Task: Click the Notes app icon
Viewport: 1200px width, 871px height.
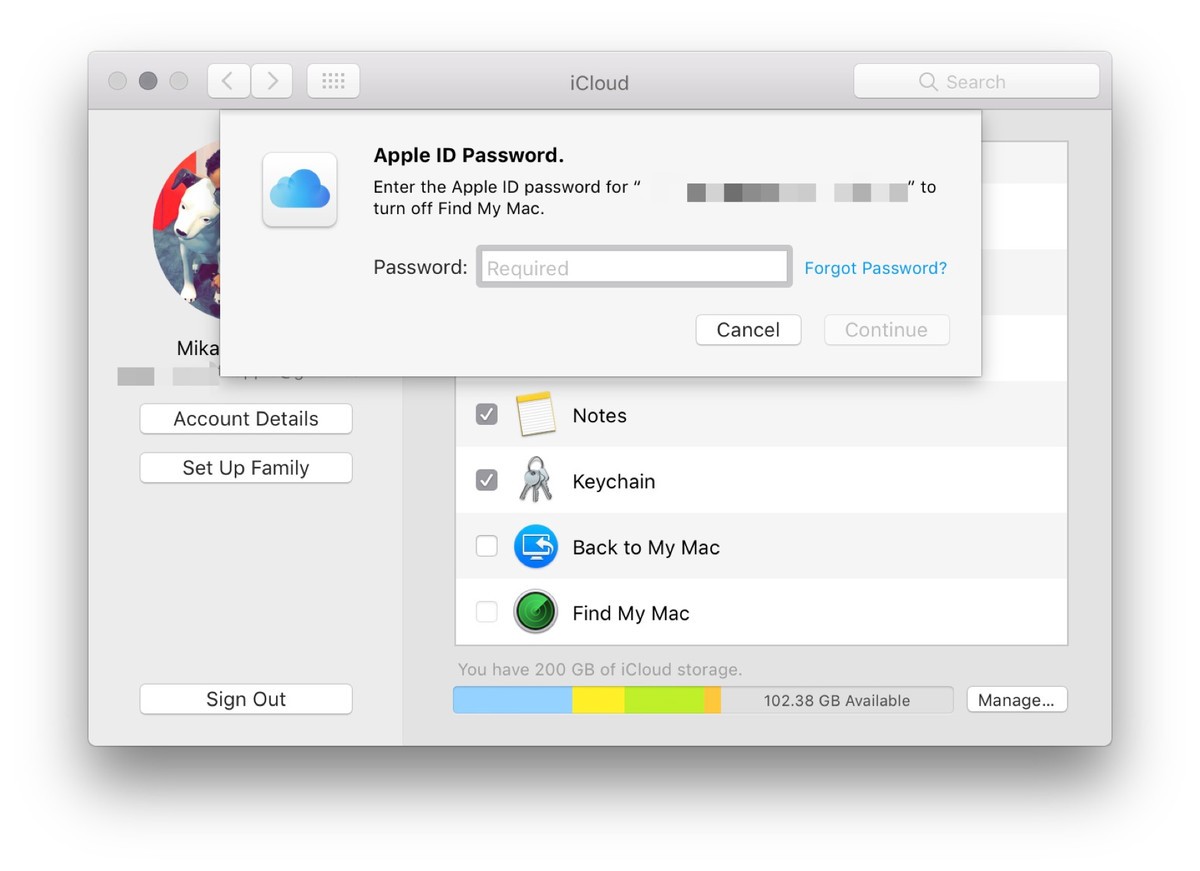Action: (x=535, y=415)
